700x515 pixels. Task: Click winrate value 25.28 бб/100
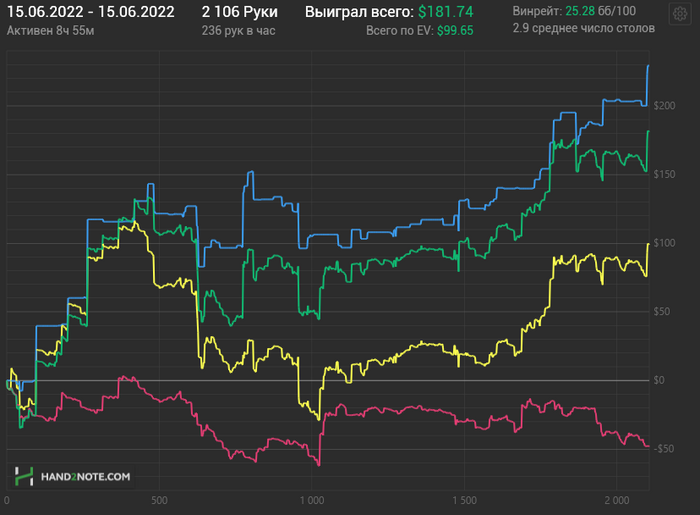point(600,11)
